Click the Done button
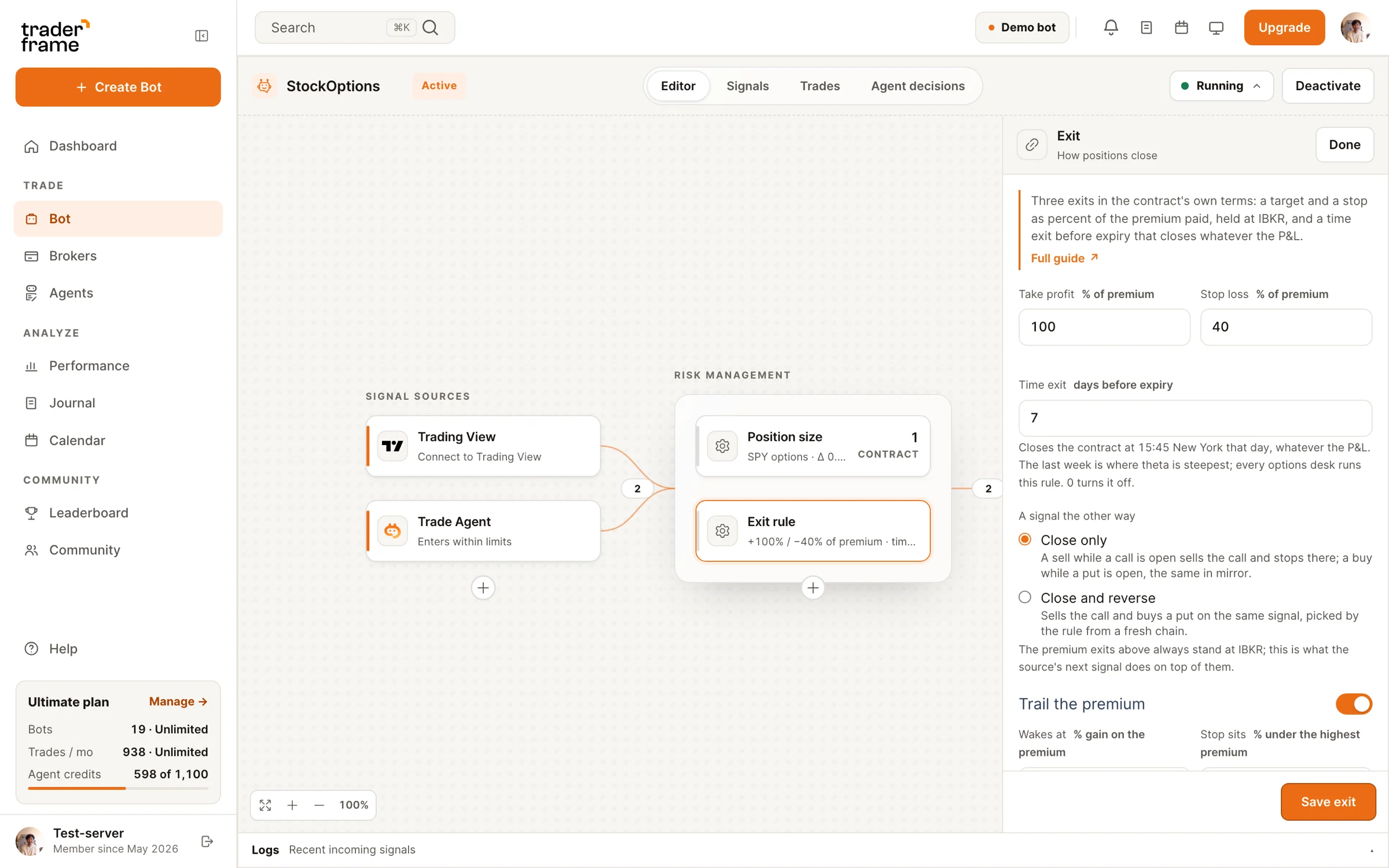1389x868 pixels. click(1344, 145)
